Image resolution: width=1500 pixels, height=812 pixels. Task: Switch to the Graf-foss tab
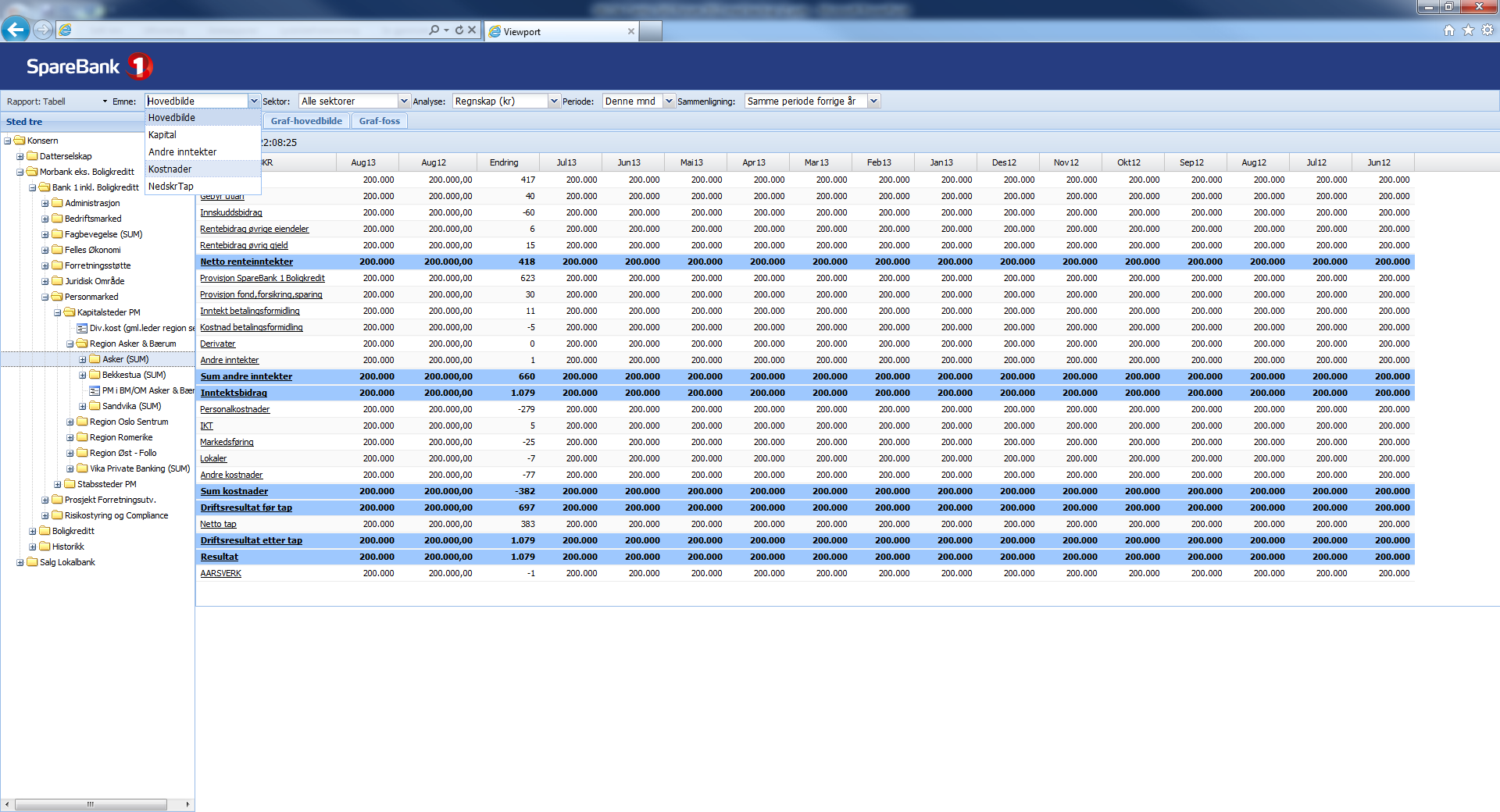(380, 121)
